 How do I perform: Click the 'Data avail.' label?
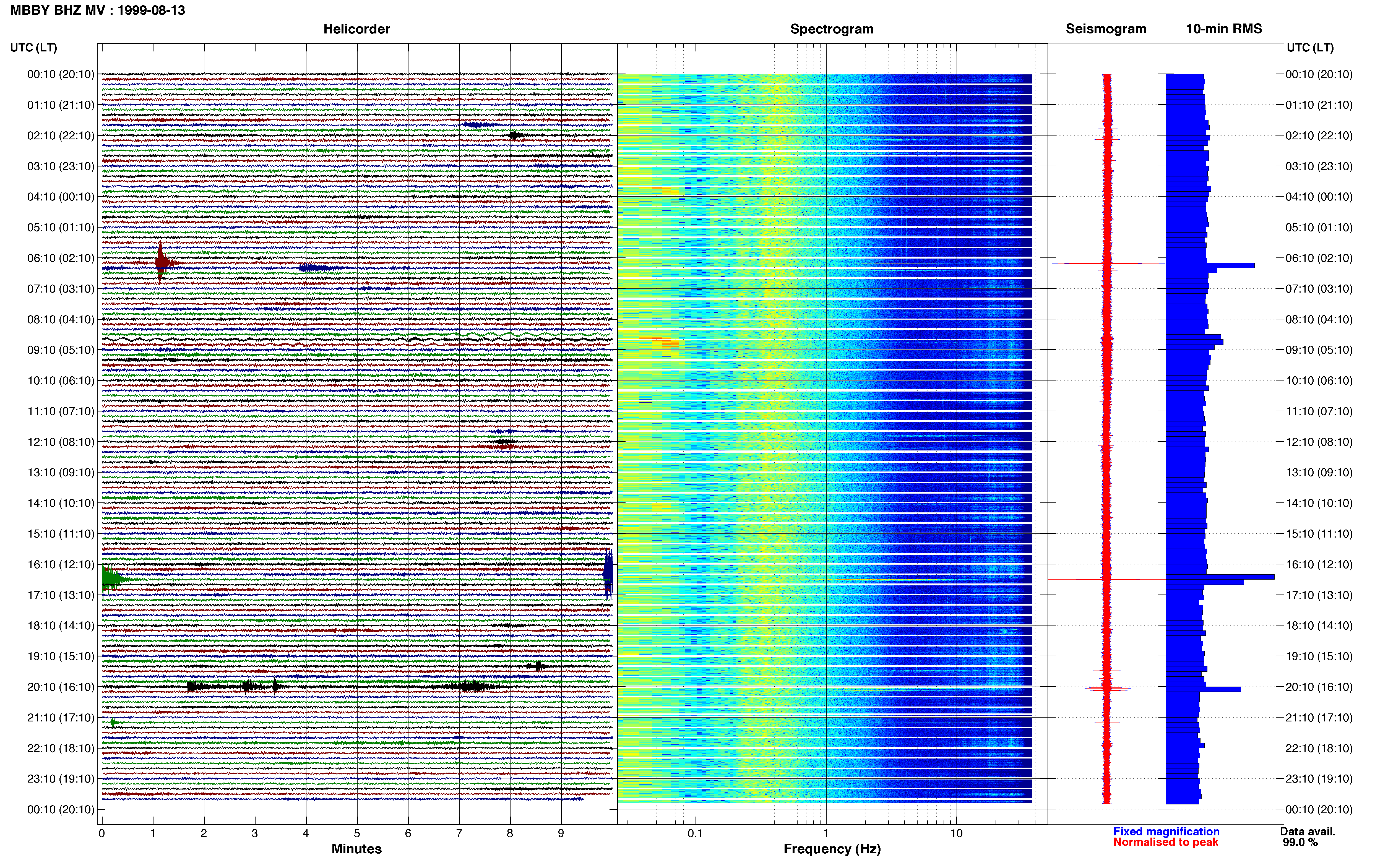tap(1308, 831)
